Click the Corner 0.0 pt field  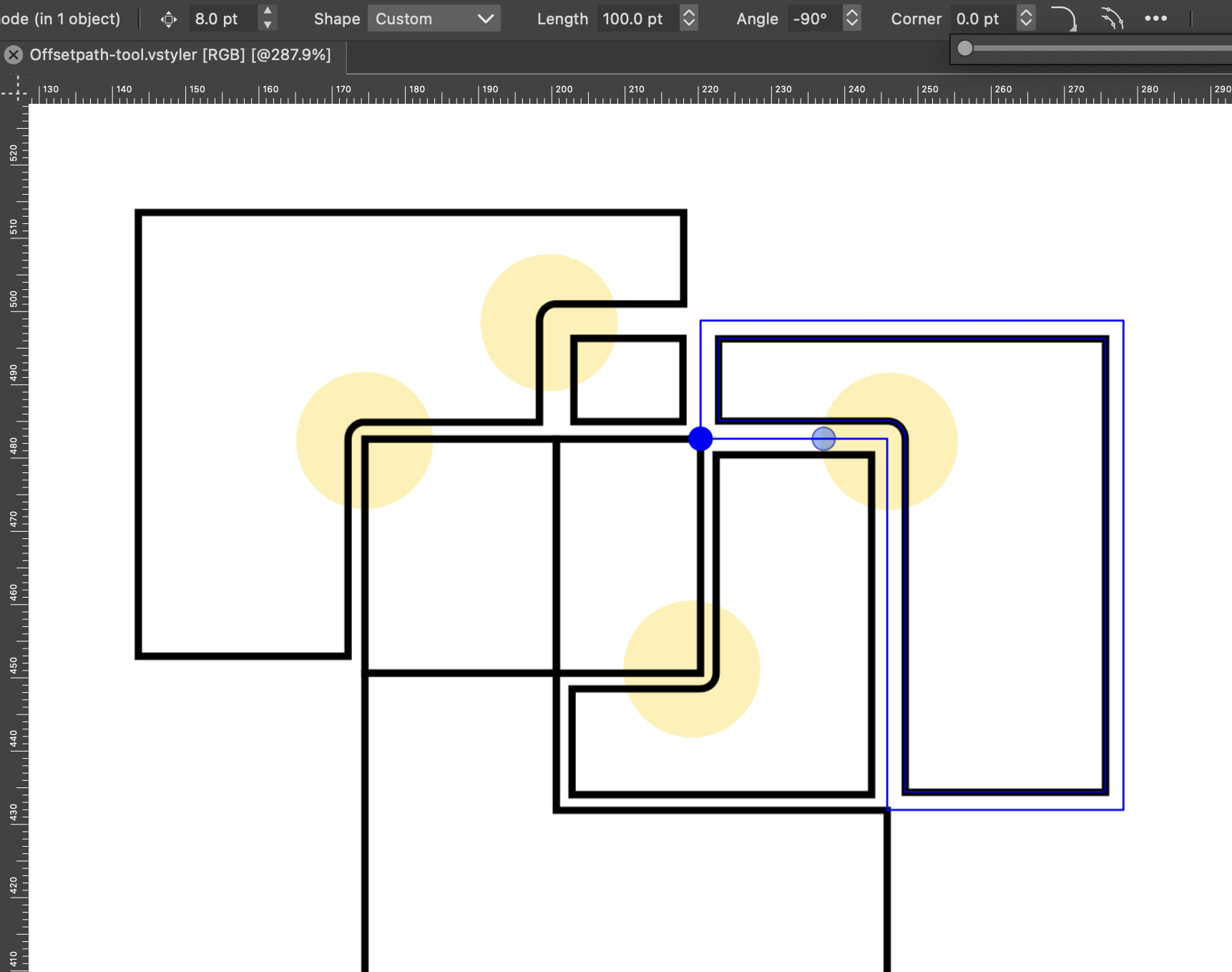click(982, 19)
